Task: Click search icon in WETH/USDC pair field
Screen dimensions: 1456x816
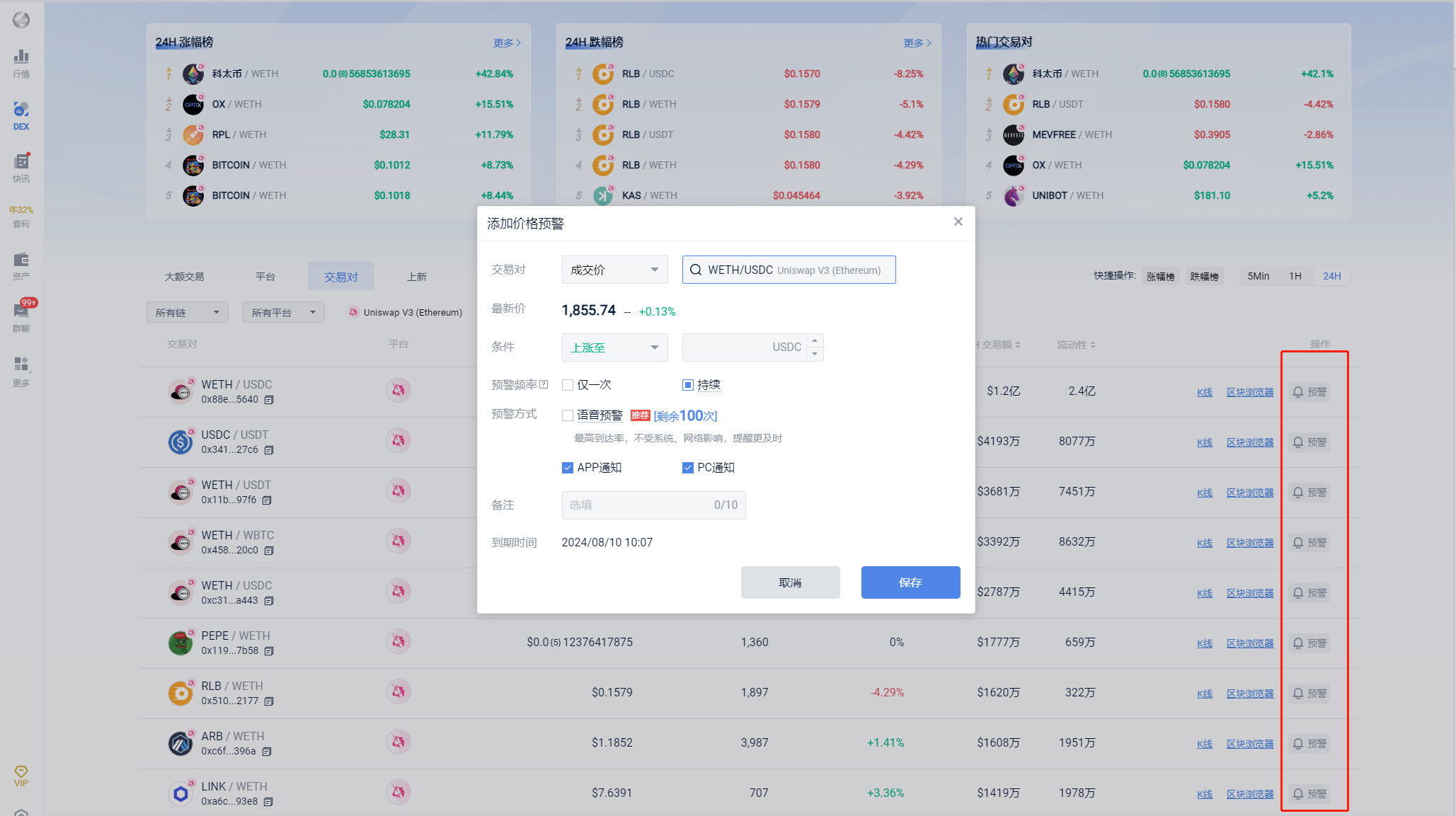Action: [696, 270]
